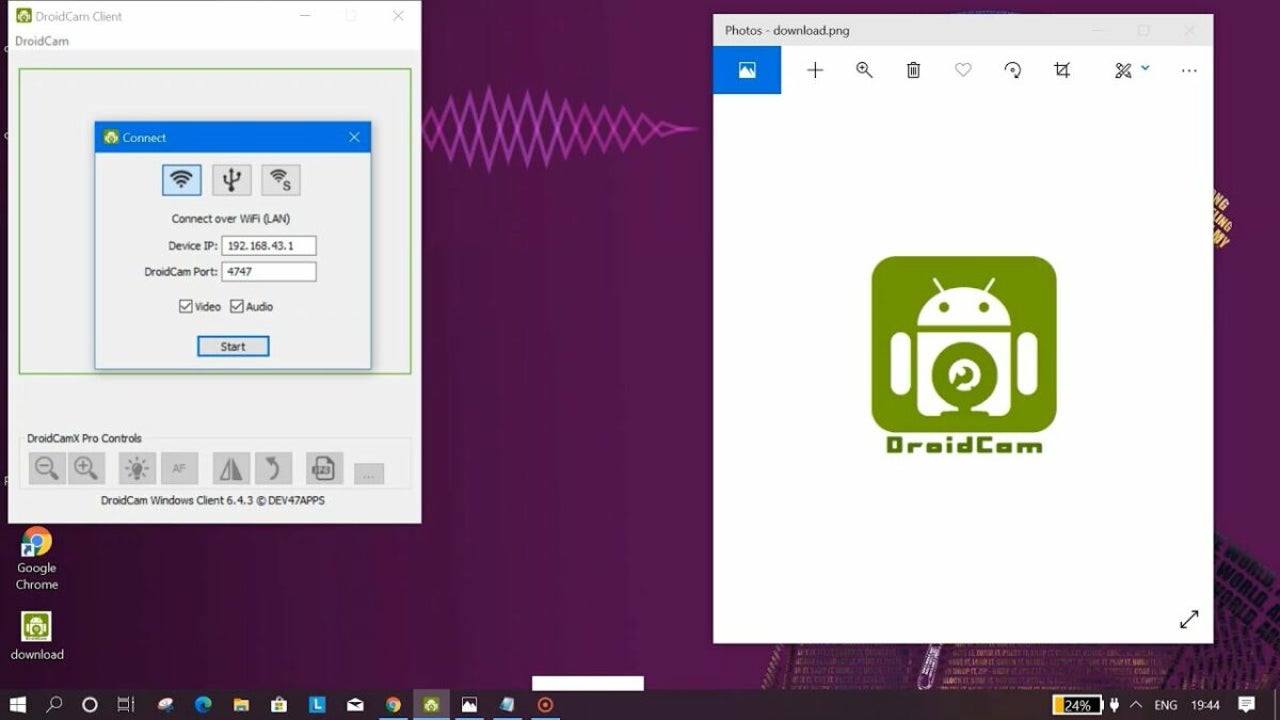Uncheck the Video checkbox
1280x720 pixels.
coord(186,307)
